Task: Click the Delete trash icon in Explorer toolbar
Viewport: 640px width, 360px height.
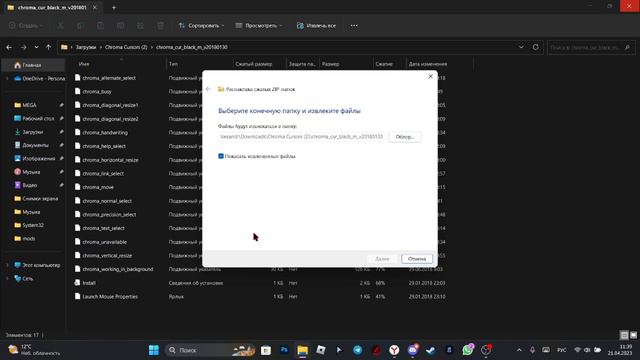Action: [160, 26]
